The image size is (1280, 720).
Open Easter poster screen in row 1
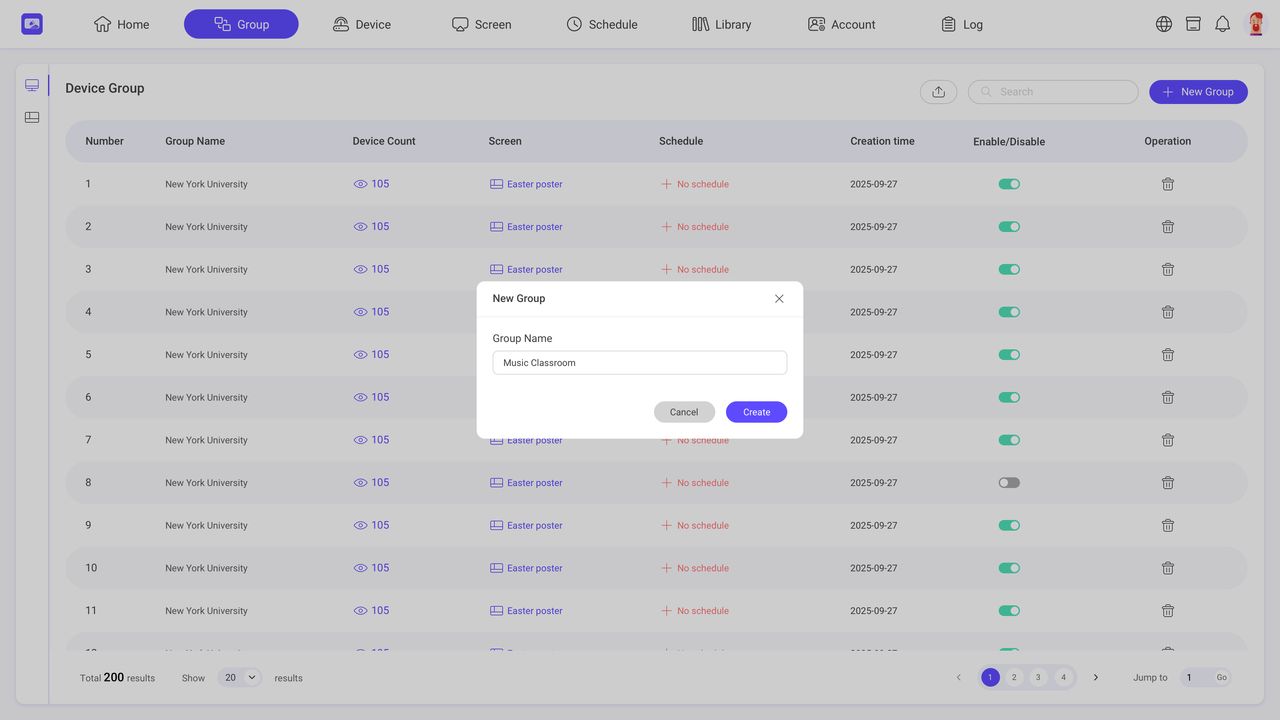coord(526,184)
